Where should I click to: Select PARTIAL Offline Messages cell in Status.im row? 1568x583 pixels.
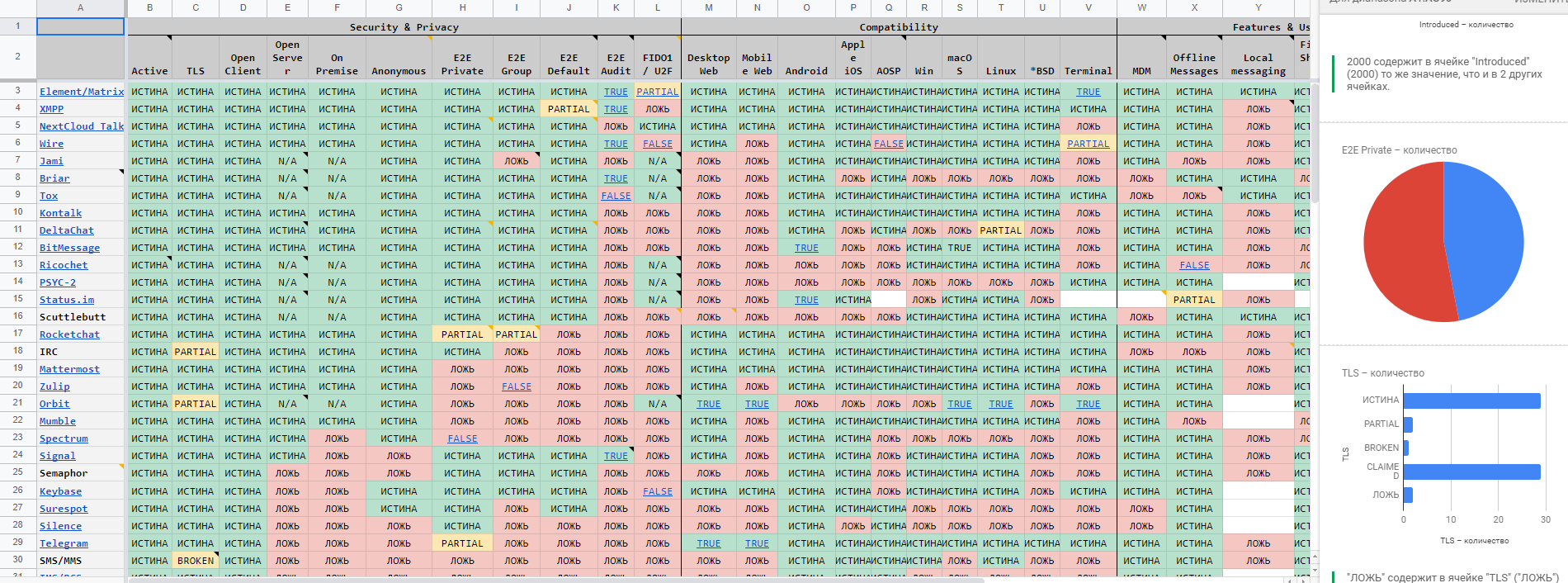pyautogui.click(x=1194, y=300)
